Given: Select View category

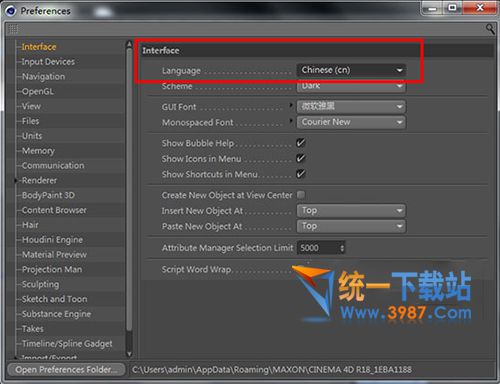Looking at the screenshot, I should [x=31, y=106].
